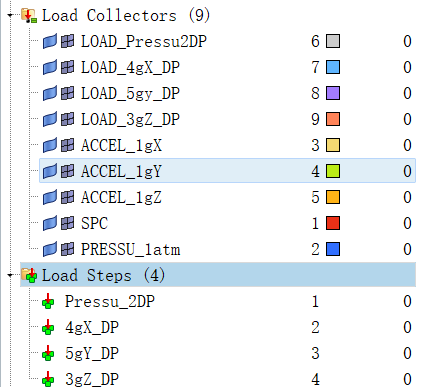Select the PRESSU_1atm collector name

(131, 250)
